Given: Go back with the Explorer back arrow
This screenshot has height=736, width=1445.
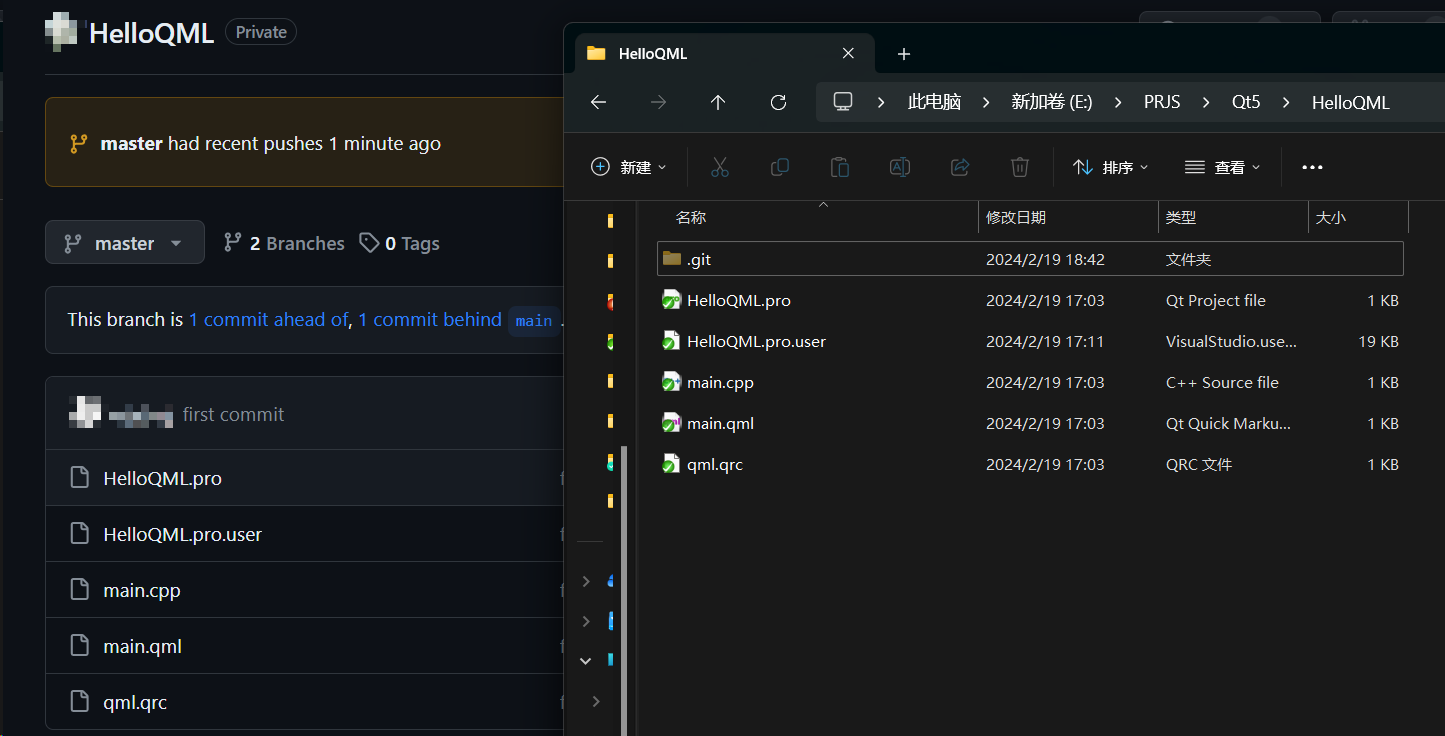Looking at the screenshot, I should [598, 102].
